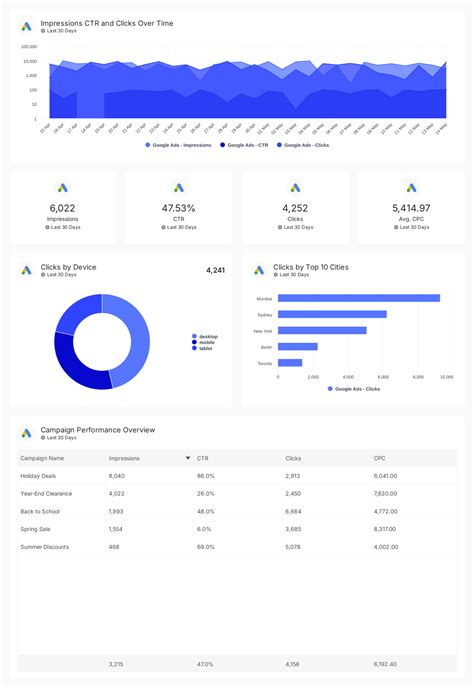Toggle the tablet legend entry in donut chart

coord(202,348)
